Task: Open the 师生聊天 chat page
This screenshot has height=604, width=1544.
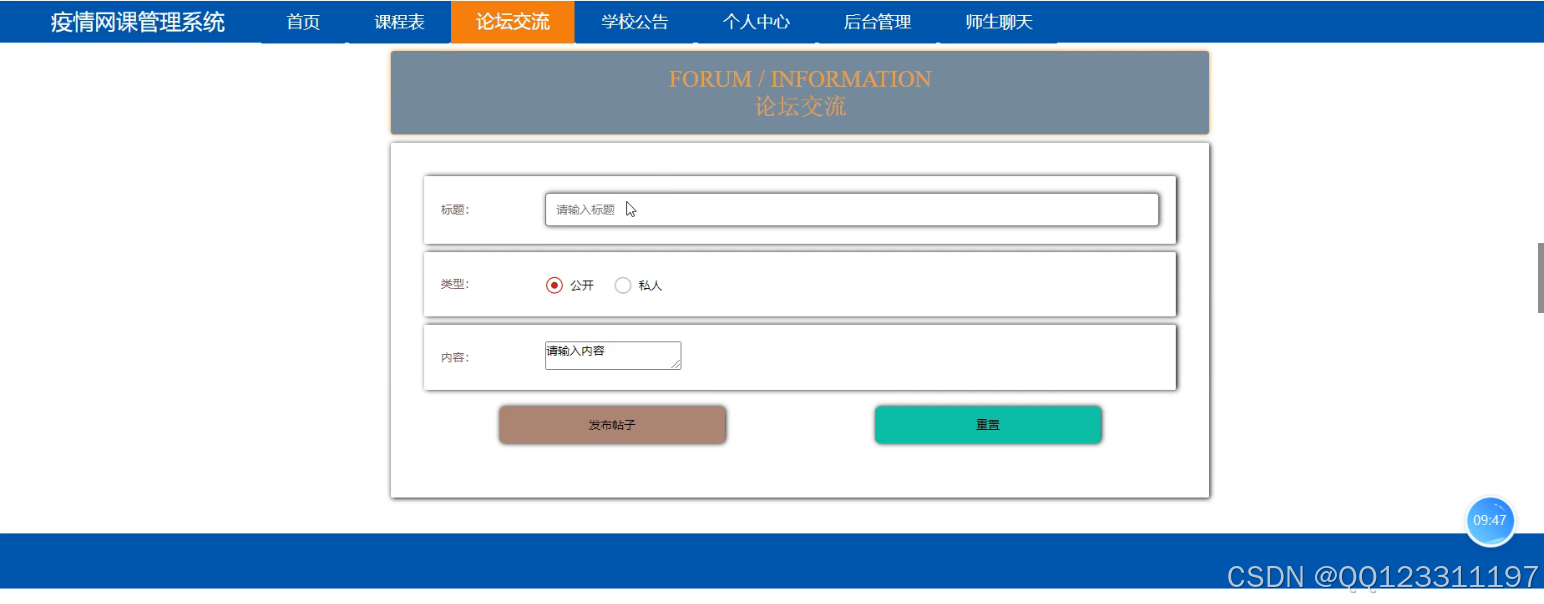Action: [x=999, y=20]
